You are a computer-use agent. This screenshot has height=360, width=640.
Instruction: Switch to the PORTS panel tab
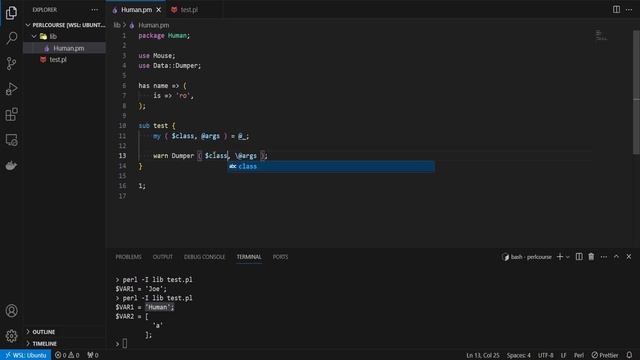tap(280, 257)
